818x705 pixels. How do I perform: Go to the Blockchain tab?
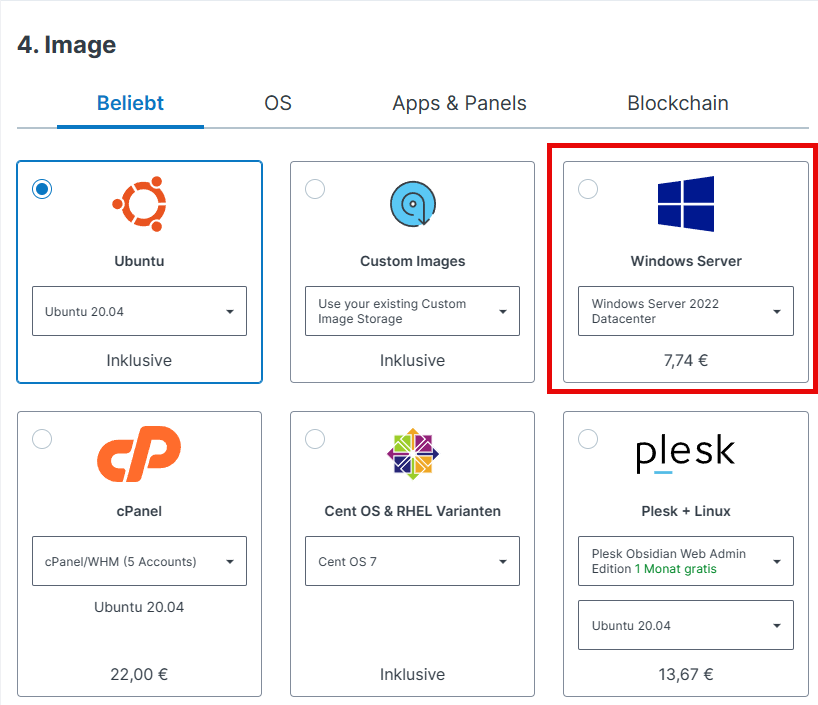(677, 103)
